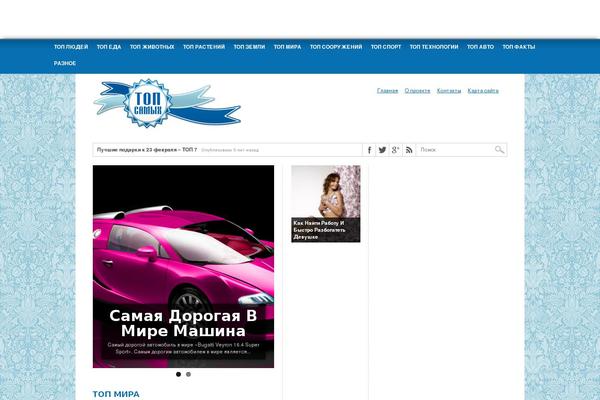Open ТОП ФАКТЫ menu item

tap(518, 47)
